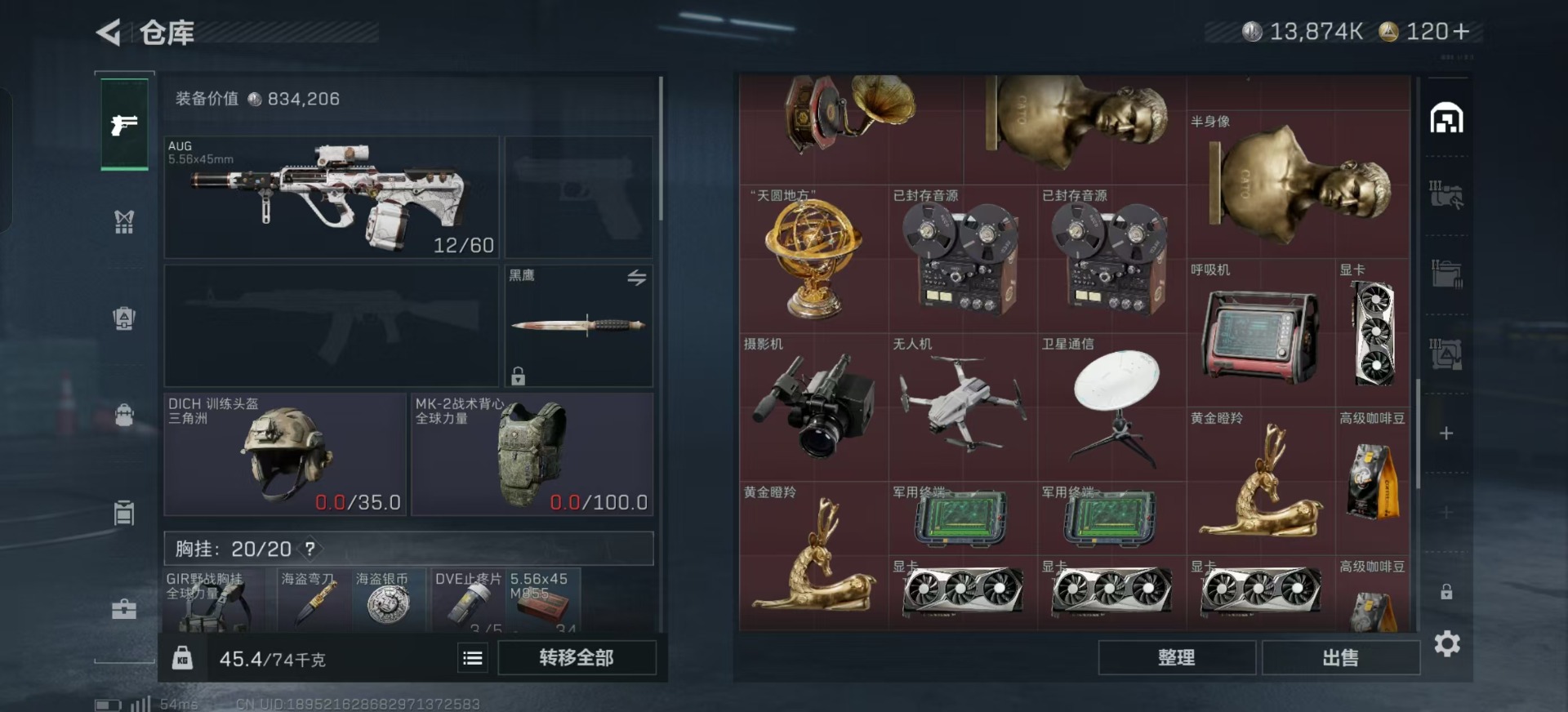Screen dimensions: 1568x712
Task: Select the MK-2战术背心 armor slot
Action: (532, 454)
